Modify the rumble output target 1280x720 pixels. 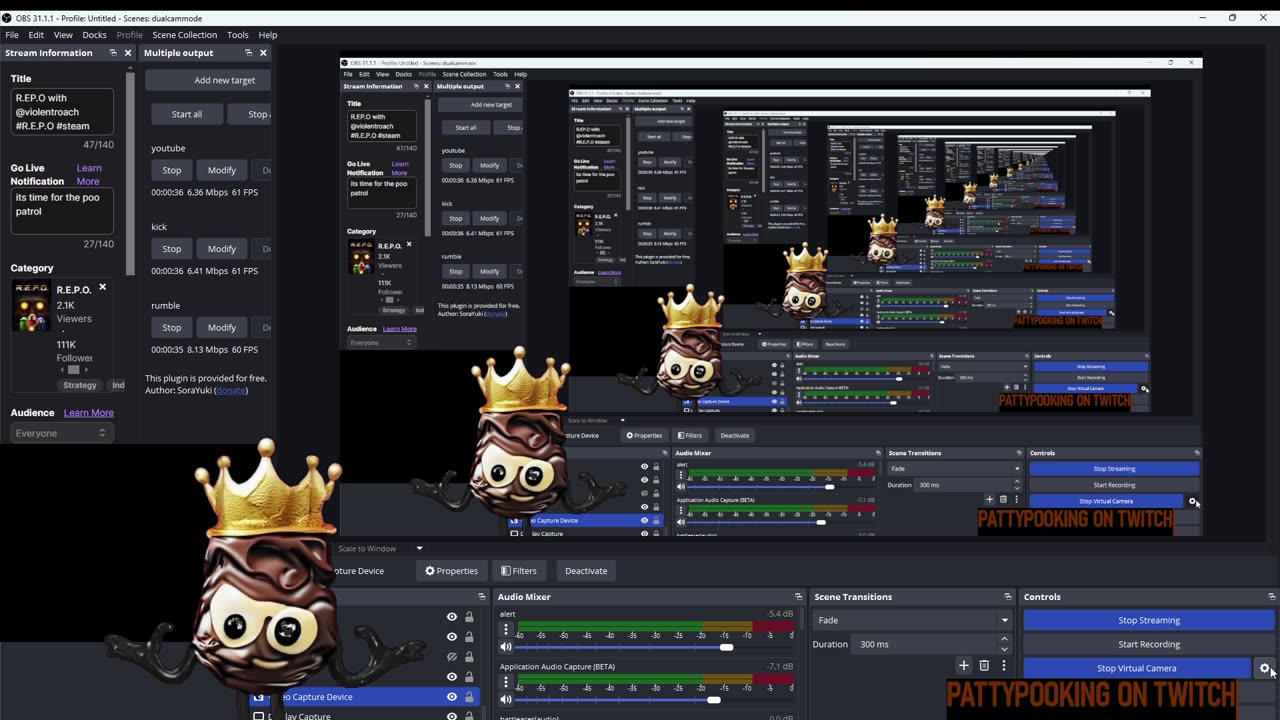[x=222, y=328]
